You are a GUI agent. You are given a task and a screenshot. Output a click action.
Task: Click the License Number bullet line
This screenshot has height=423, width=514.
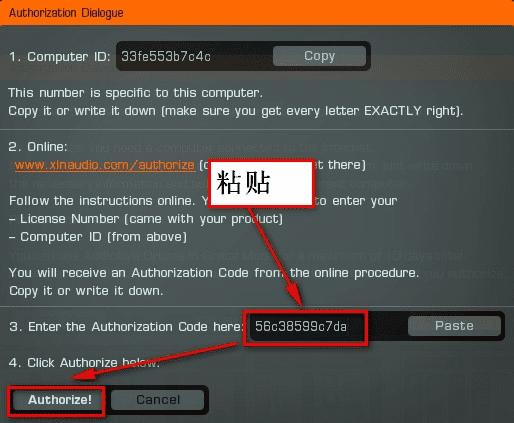[146, 219]
